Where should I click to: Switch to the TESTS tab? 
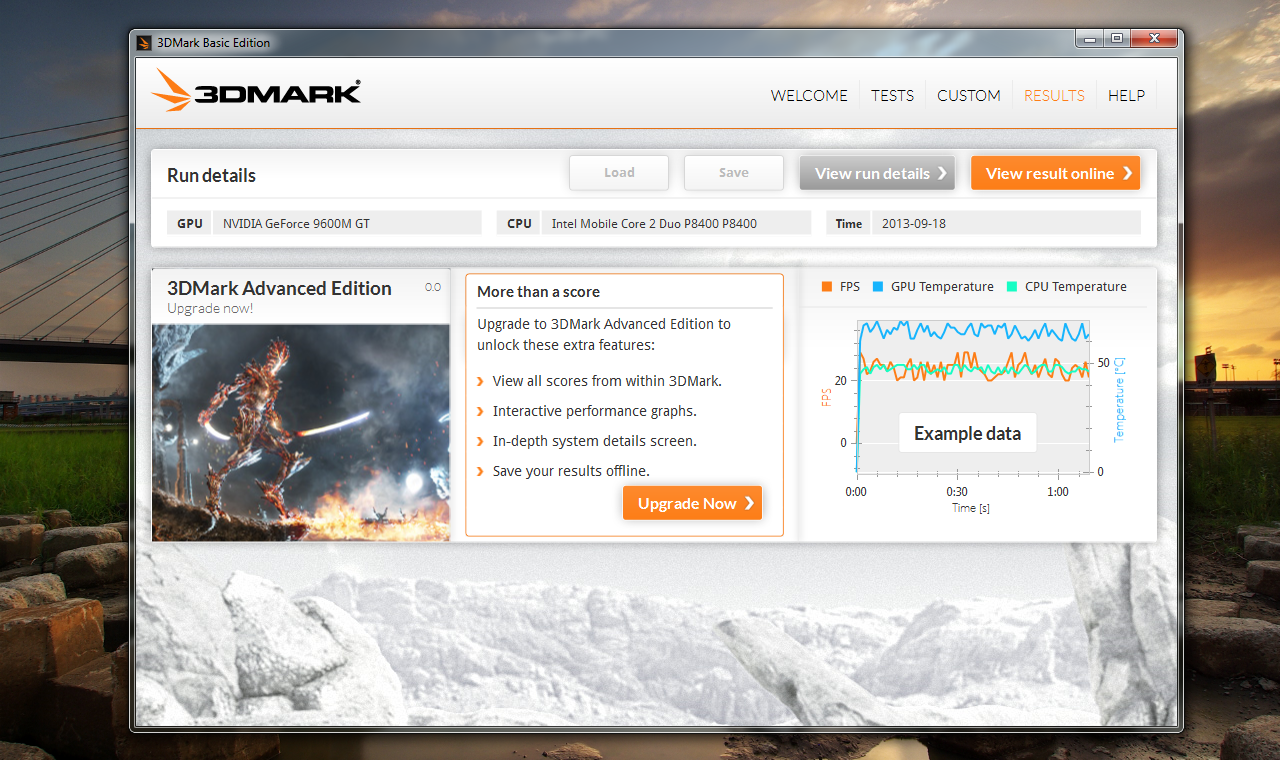(x=892, y=96)
